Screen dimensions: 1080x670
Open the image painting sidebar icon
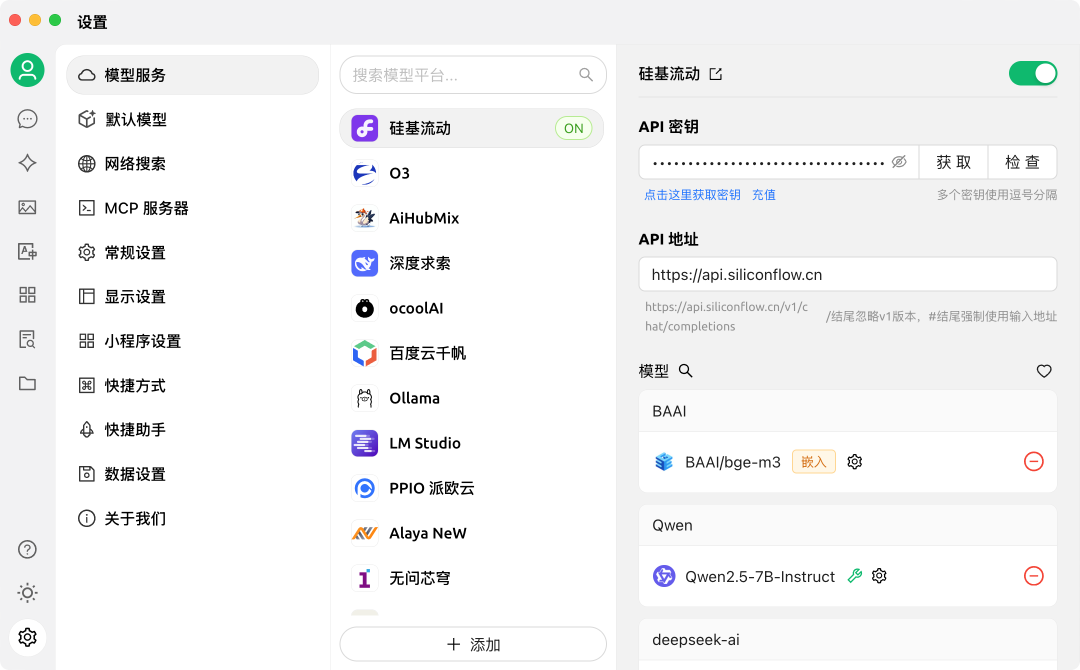click(x=28, y=207)
